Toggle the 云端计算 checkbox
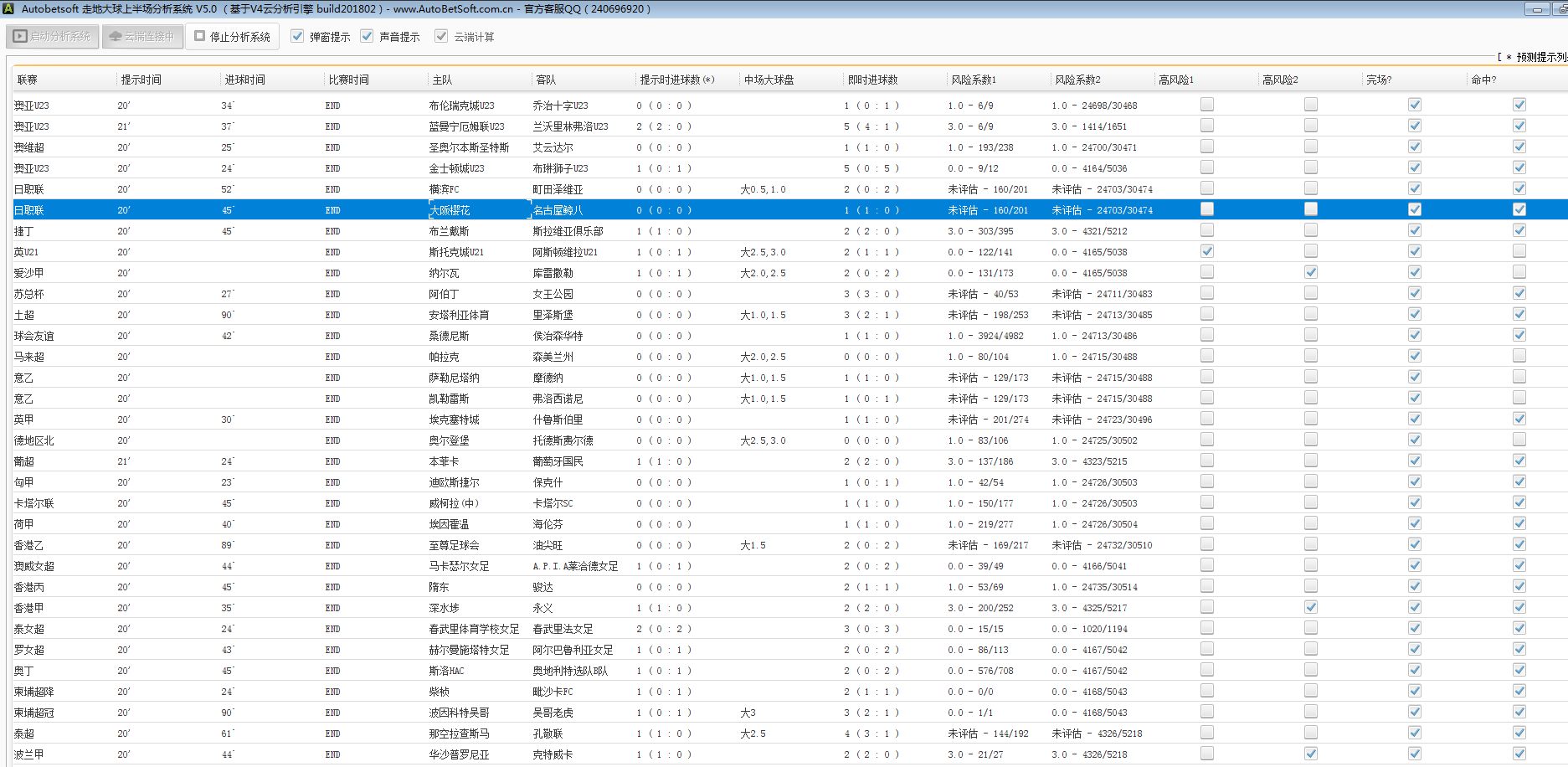Image resolution: width=1568 pixels, height=767 pixels. 441,36
